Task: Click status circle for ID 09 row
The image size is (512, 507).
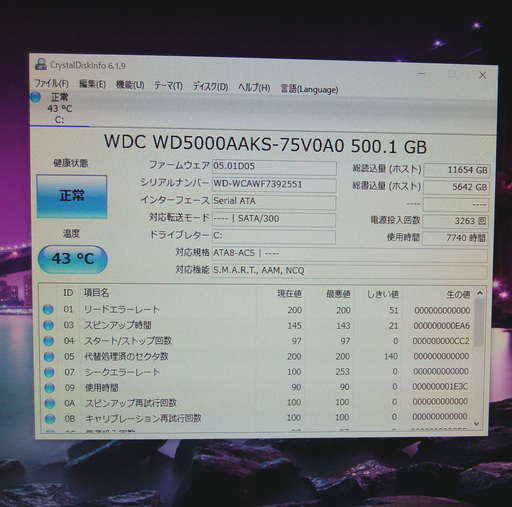Action: 49,388
